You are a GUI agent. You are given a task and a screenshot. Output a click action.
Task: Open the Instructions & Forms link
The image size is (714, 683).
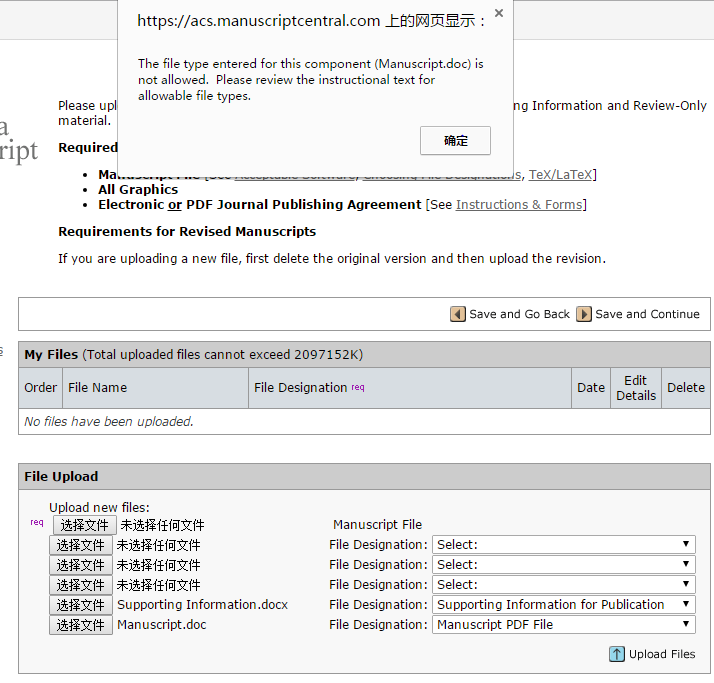[x=519, y=205]
